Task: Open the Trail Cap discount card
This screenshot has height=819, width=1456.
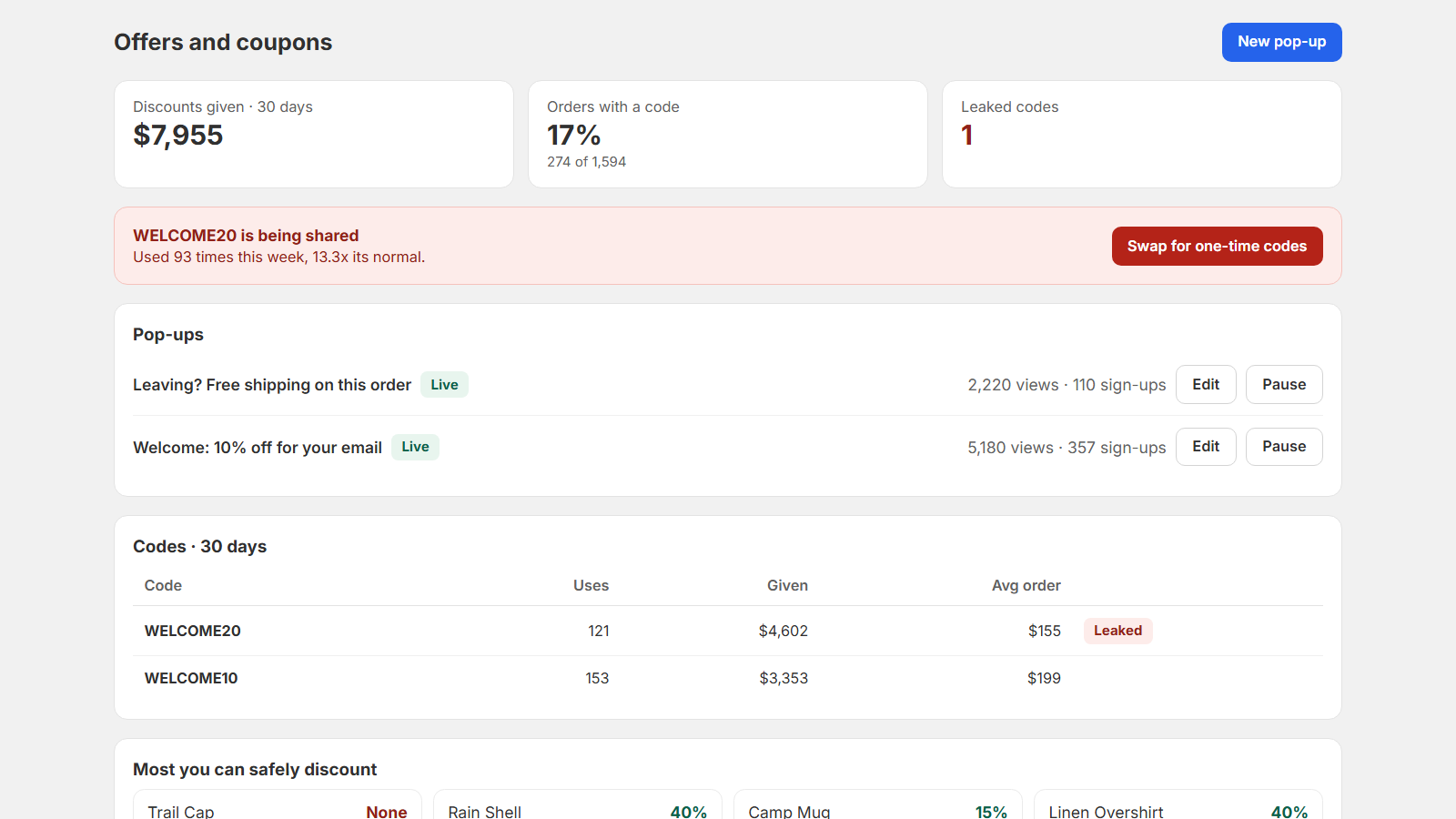Action: [x=278, y=805]
